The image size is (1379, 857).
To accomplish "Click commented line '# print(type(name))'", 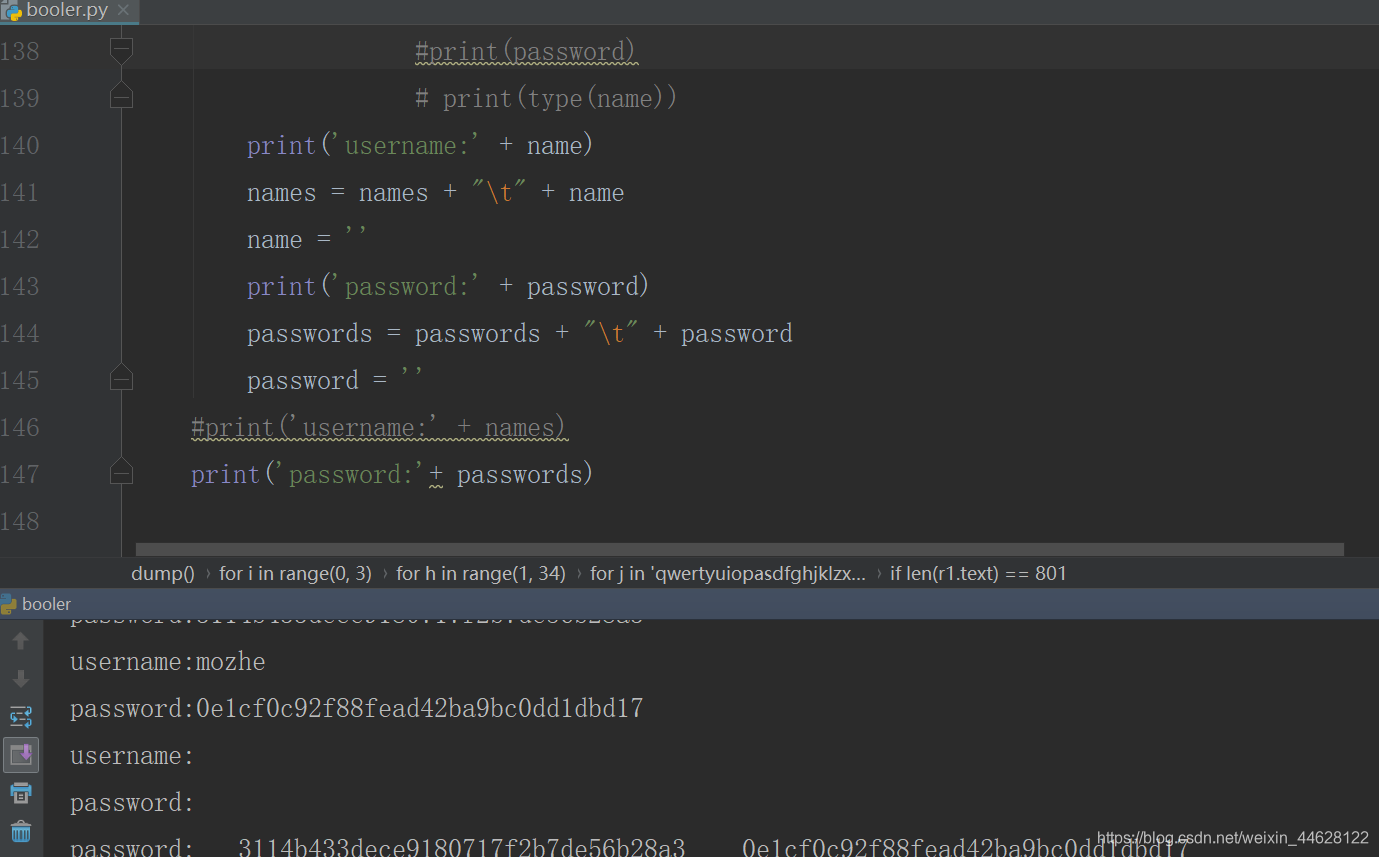I will click(546, 99).
